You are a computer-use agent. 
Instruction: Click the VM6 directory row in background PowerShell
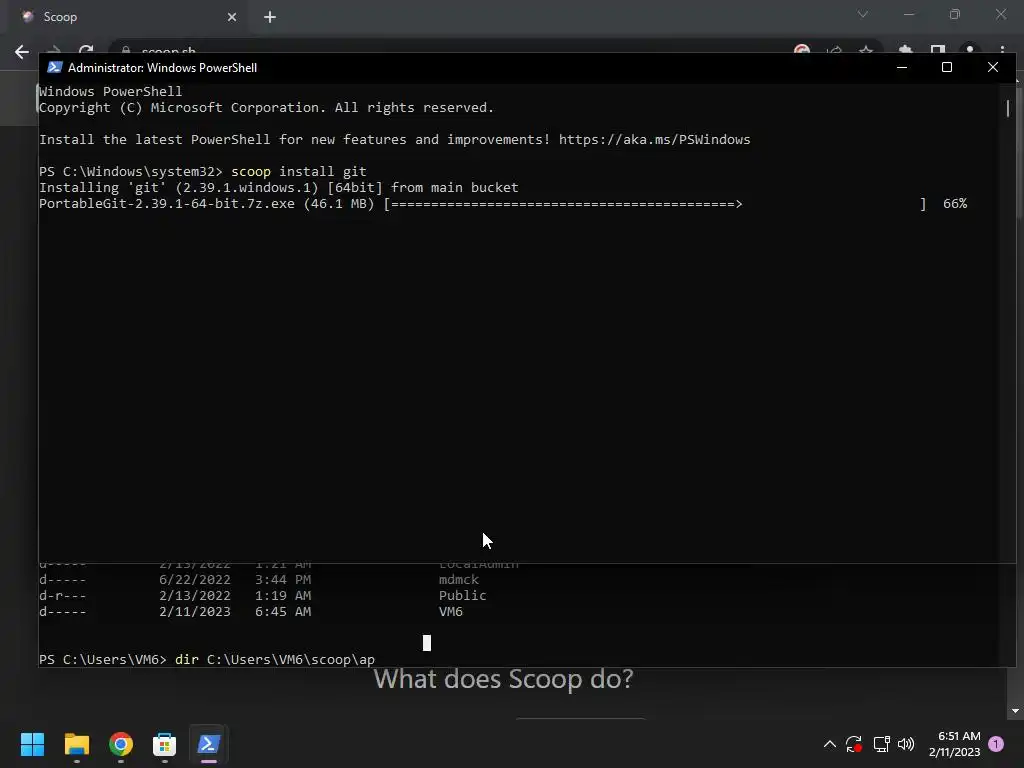click(x=251, y=612)
